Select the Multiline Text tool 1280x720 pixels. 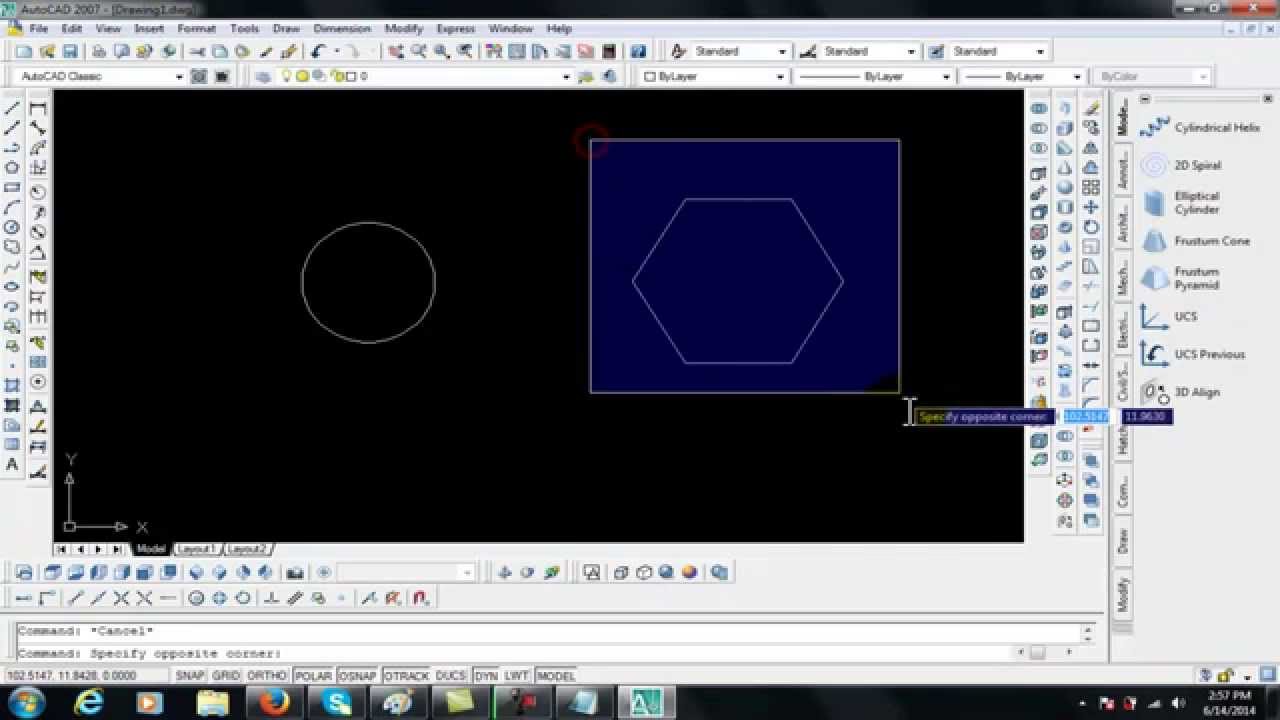click(13, 464)
